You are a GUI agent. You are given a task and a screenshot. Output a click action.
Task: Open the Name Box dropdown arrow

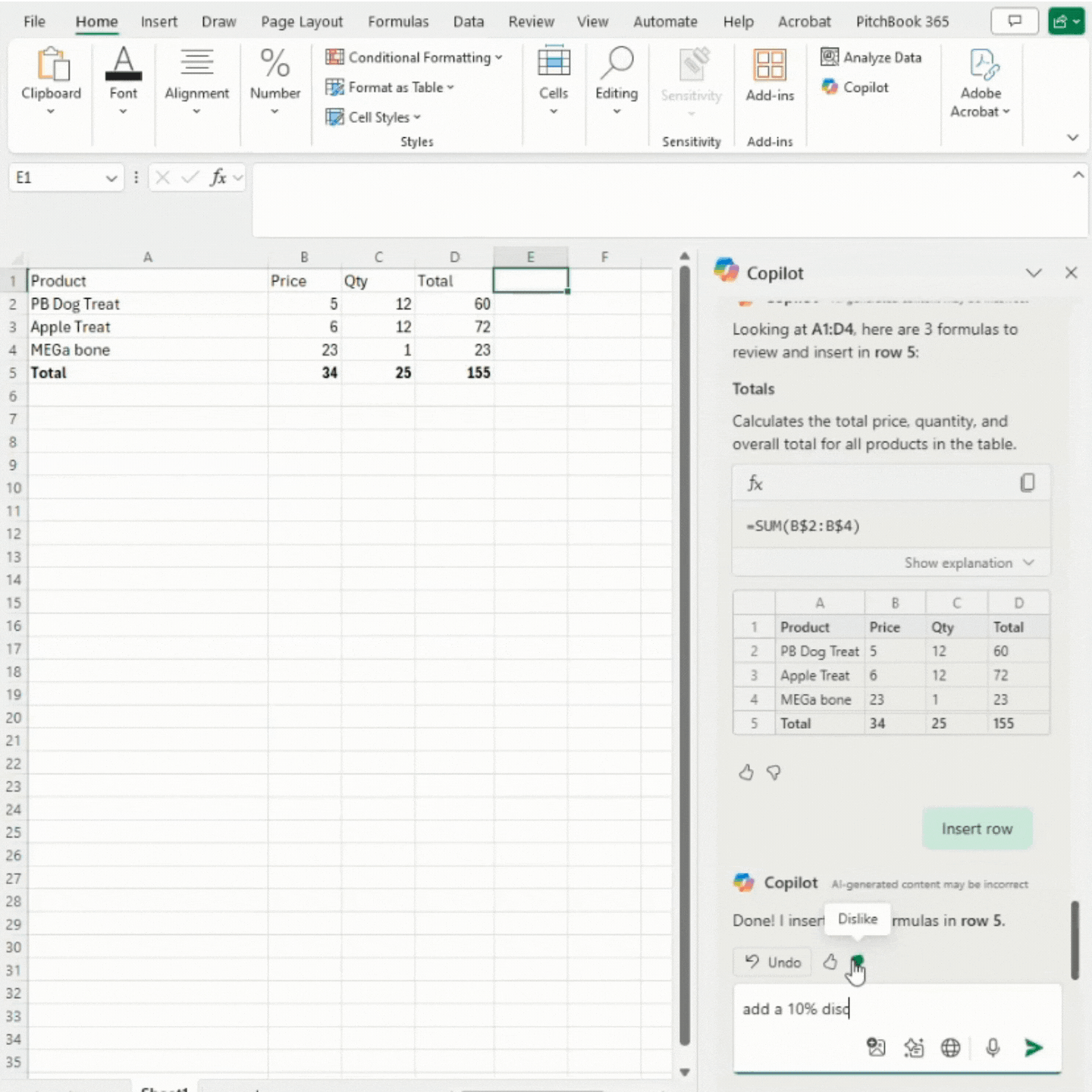tap(111, 178)
